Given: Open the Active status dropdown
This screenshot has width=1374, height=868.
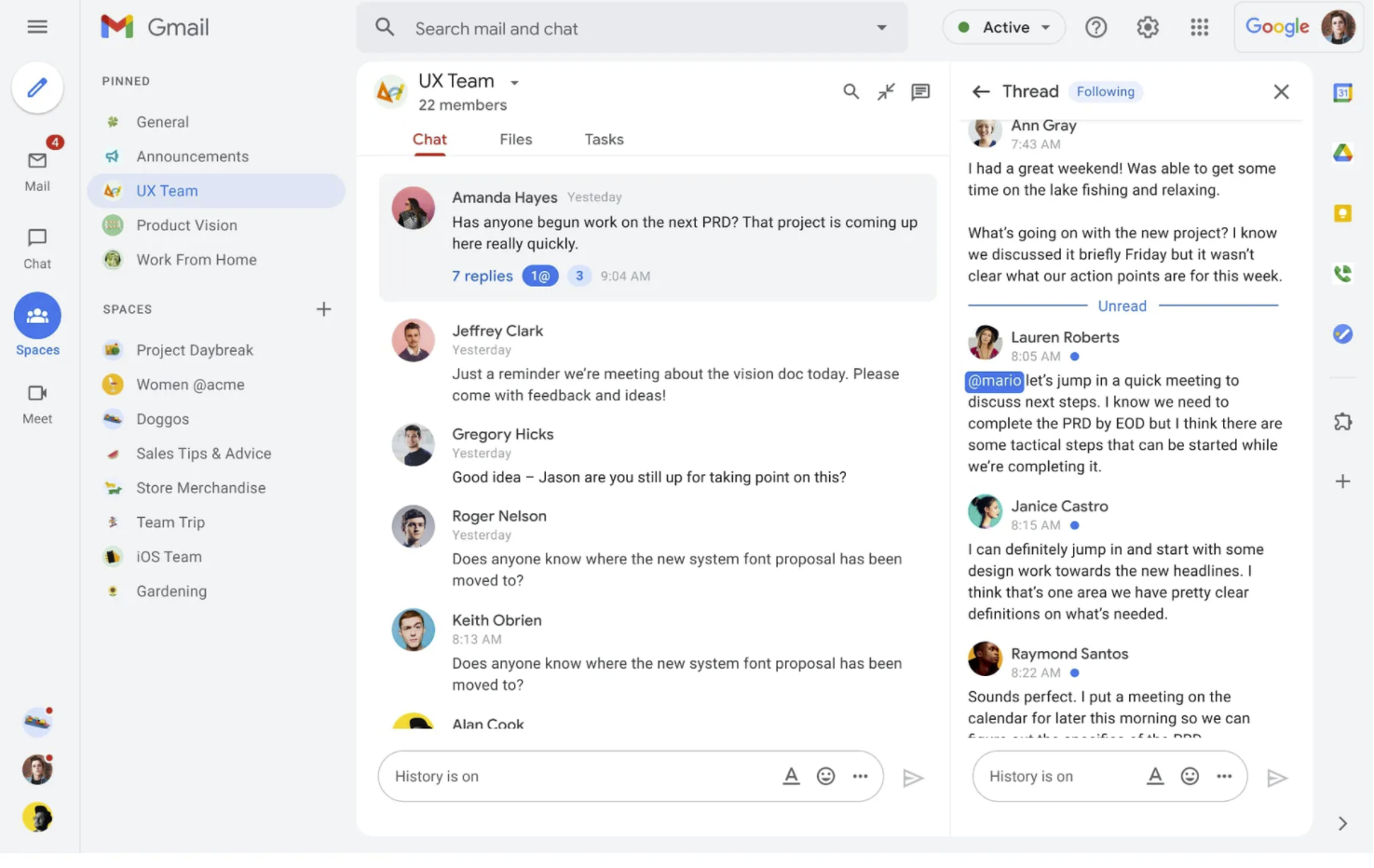Looking at the screenshot, I should point(1004,27).
